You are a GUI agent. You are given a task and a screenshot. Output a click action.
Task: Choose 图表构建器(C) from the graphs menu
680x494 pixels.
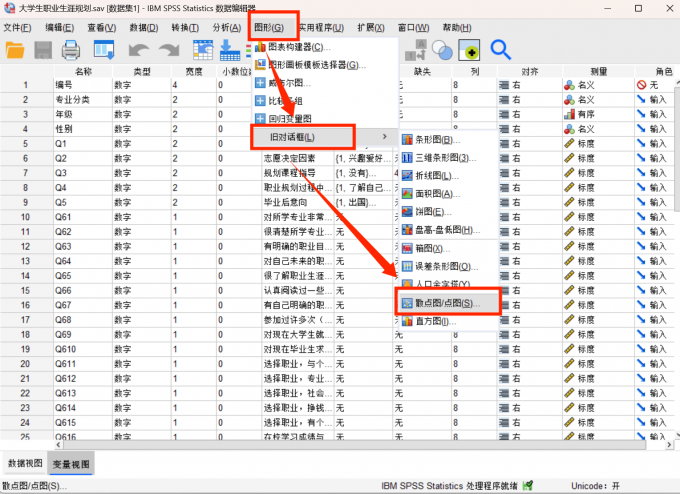point(325,47)
